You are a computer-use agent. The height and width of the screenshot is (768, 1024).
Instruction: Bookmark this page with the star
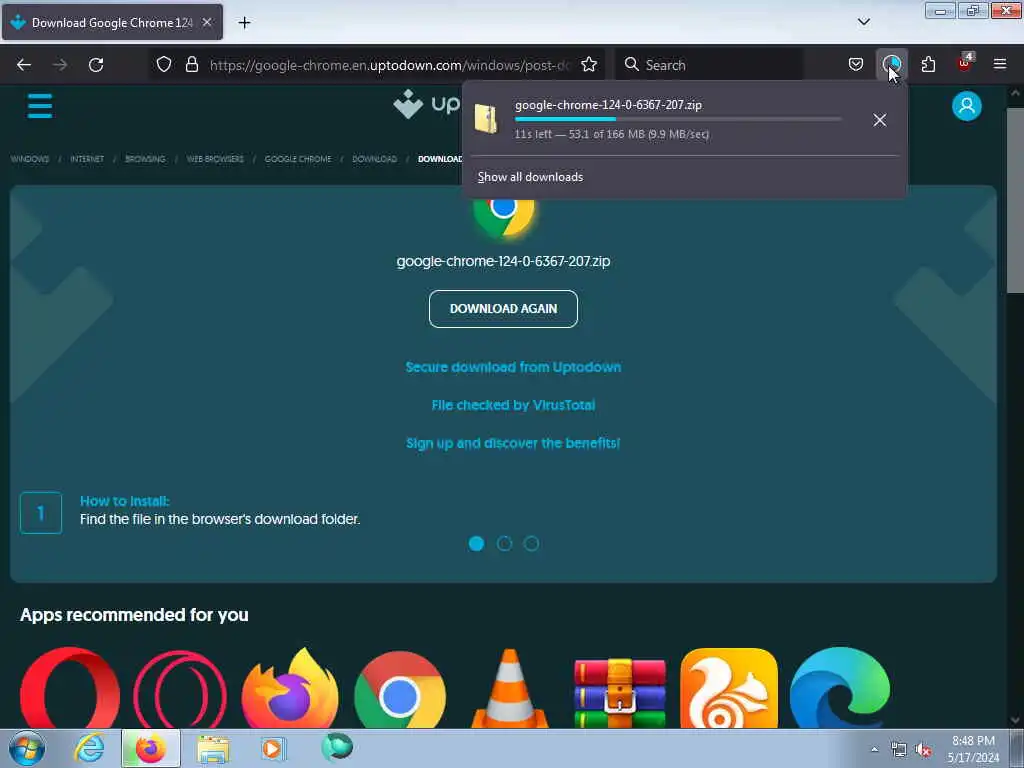(x=589, y=64)
